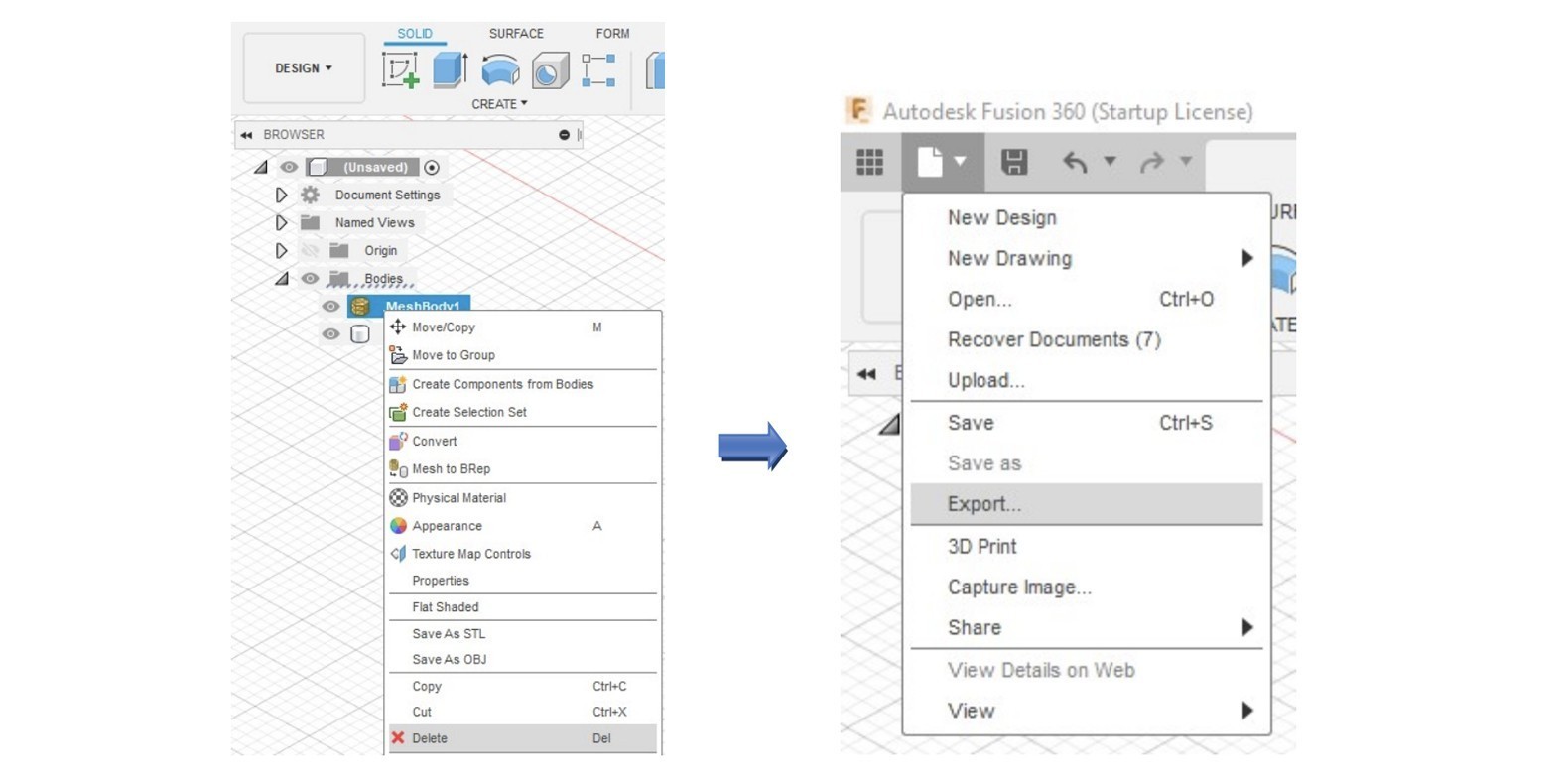1568x784 pixels.
Task: Expand the Origin node
Action: point(281,250)
